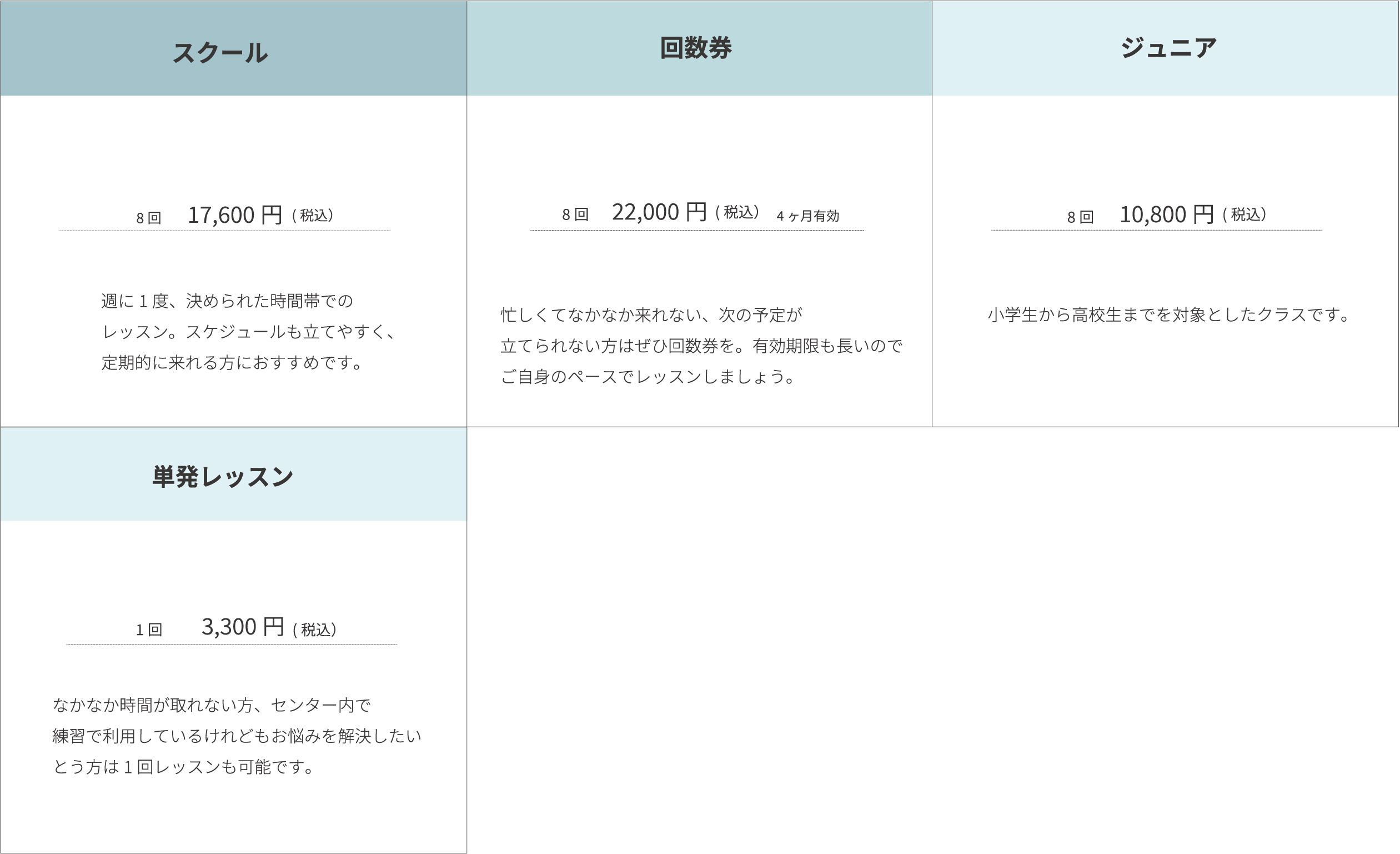The height and width of the screenshot is (854, 1400).
Task: Click 8回 label in the スクール card
Action: tap(149, 218)
